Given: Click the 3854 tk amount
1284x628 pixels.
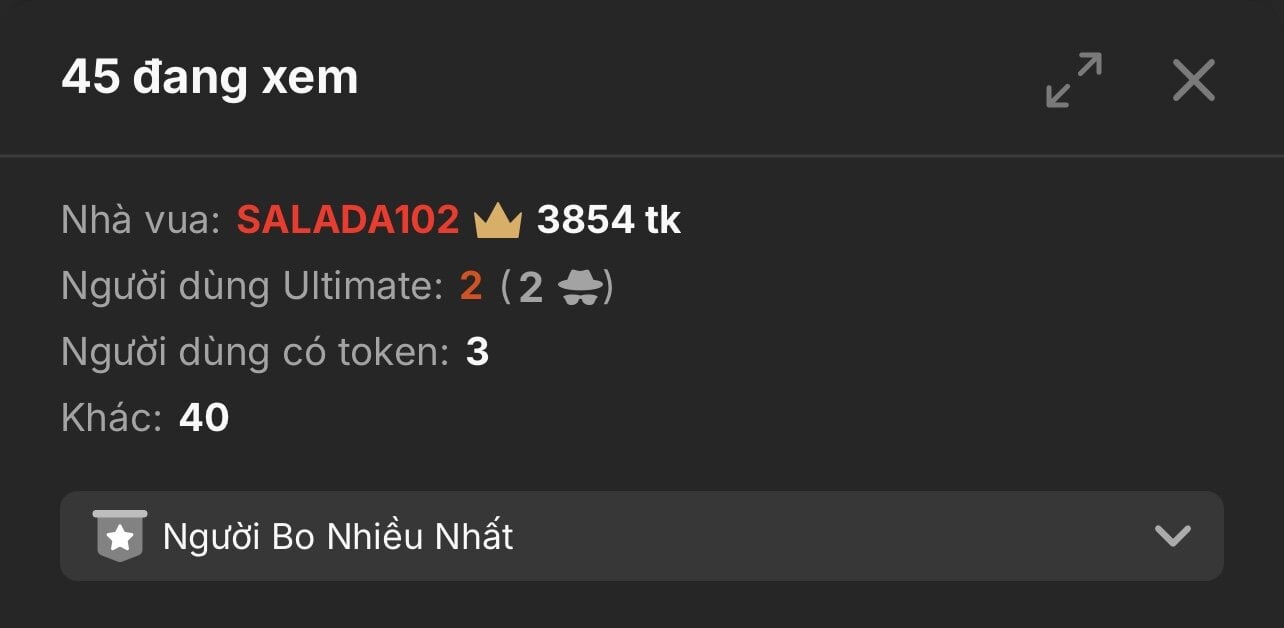Looking at the screenshot, I should tap(609, 220).
